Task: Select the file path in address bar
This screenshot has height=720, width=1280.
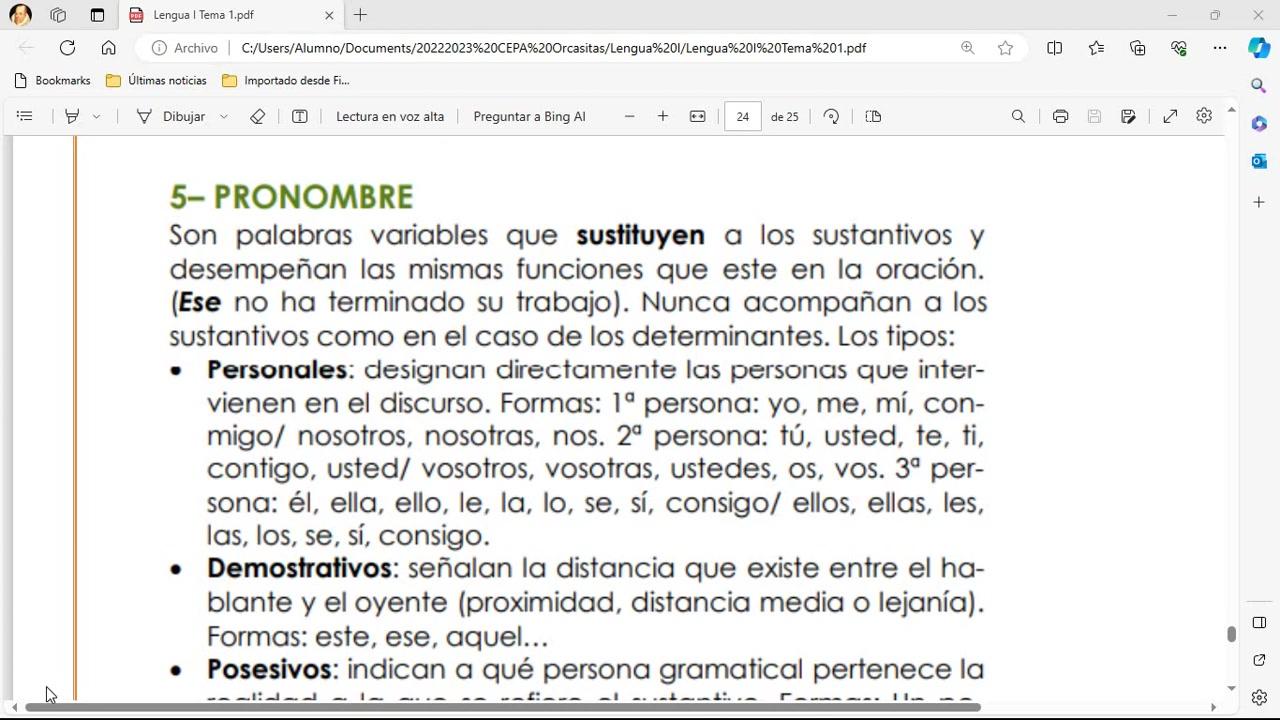Action: [x=553, y=48]
